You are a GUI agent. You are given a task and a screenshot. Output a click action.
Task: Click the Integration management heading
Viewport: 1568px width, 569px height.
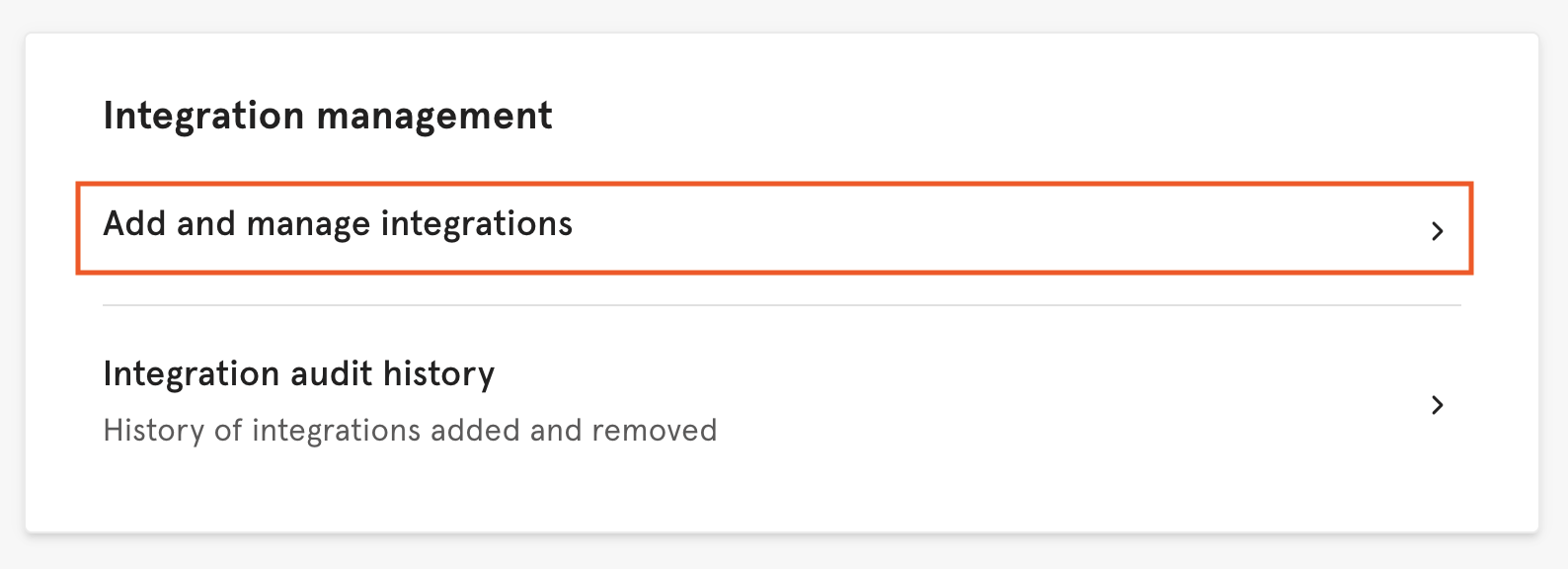coord(327,116)
